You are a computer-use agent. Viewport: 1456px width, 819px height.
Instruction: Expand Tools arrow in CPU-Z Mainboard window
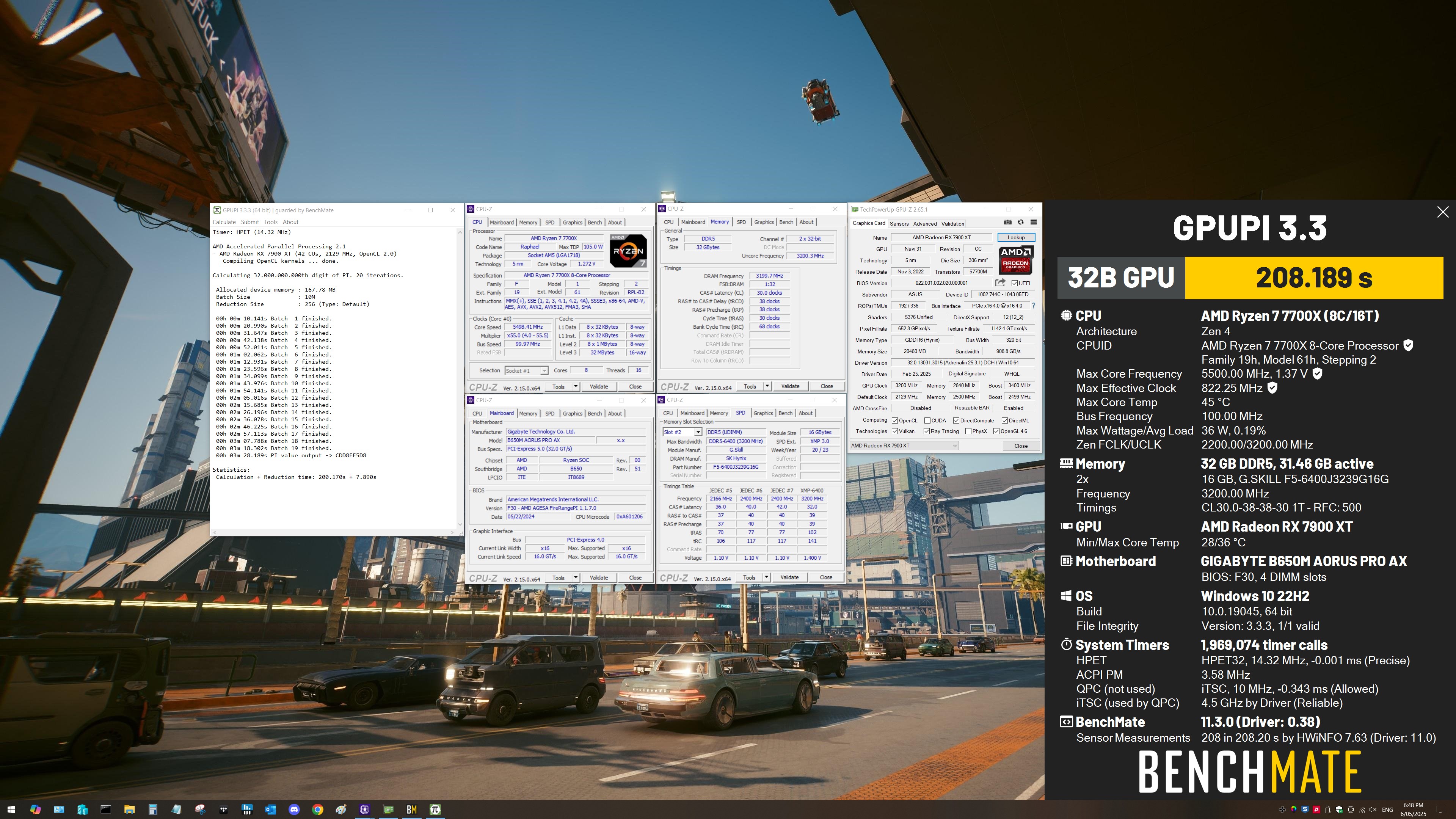pos(576,577)
